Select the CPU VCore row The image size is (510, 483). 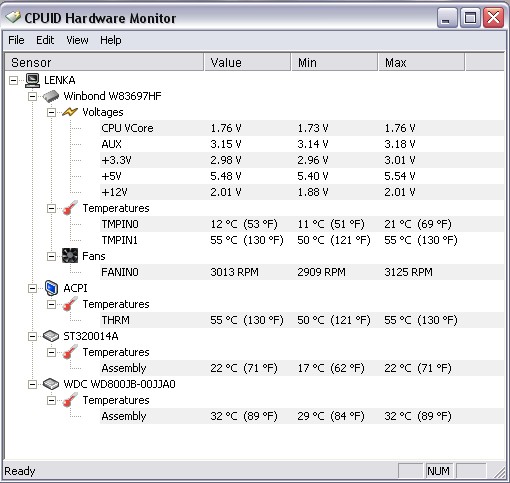pos(302,128)
